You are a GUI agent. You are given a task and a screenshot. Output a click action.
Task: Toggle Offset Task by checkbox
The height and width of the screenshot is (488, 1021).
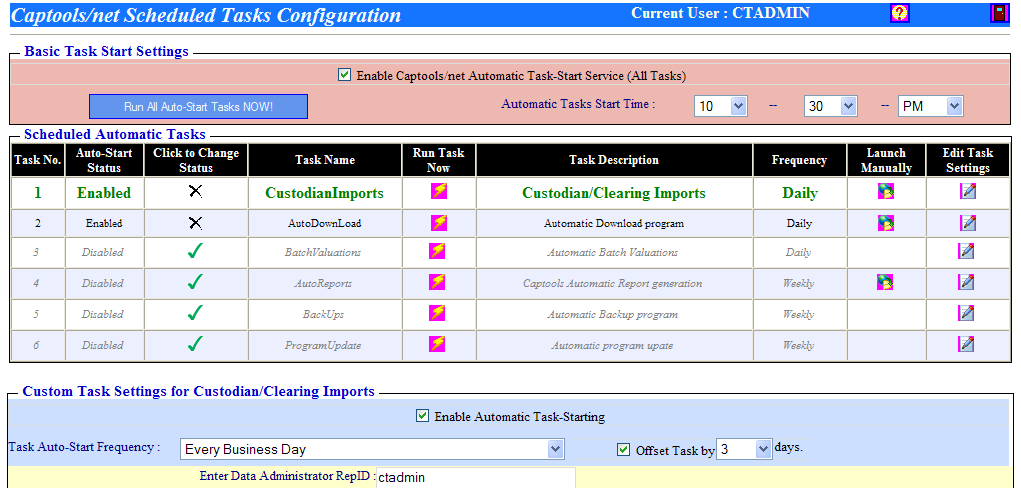coord(624,450)
